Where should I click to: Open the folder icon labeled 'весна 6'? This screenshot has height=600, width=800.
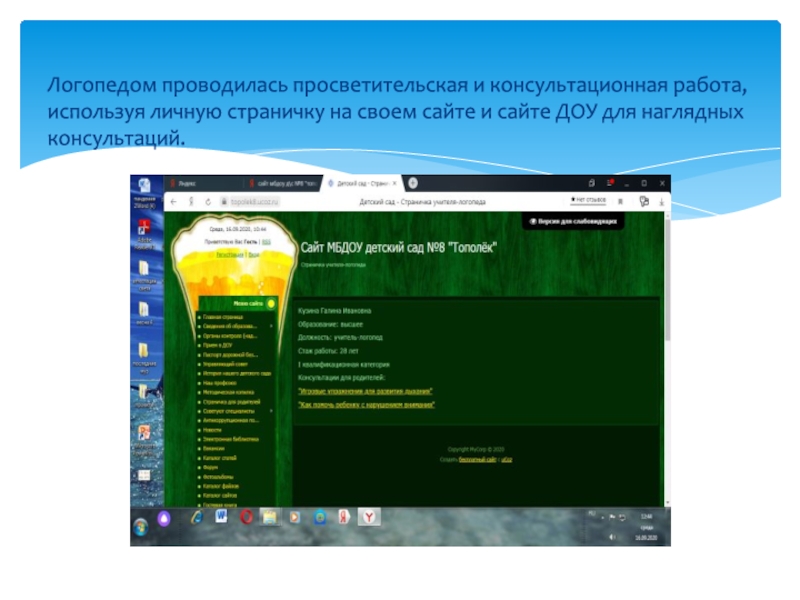point(144,312)
